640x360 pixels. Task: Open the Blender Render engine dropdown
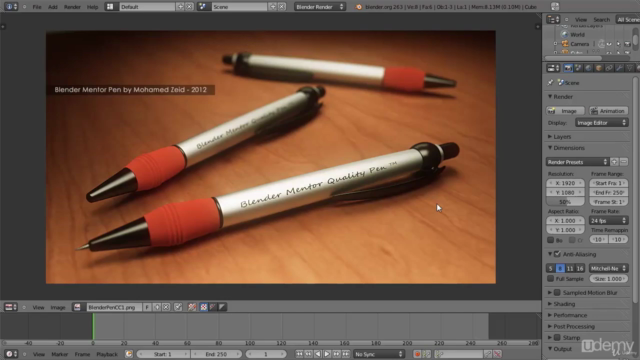click(320, 7)
